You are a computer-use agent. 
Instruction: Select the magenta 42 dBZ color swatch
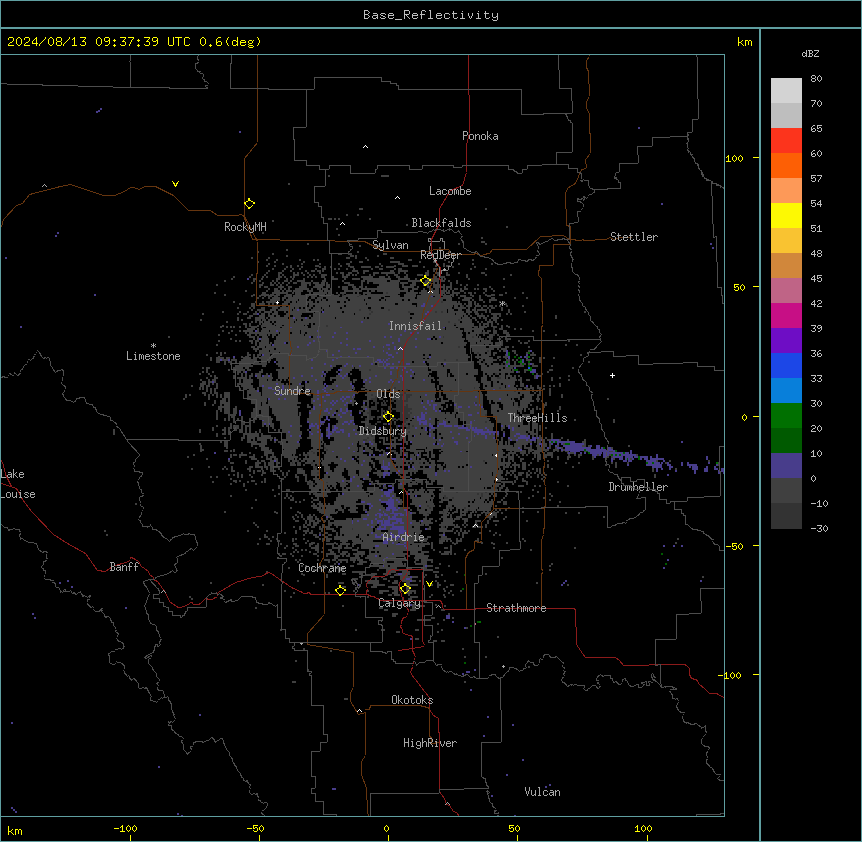click(786, 315)
